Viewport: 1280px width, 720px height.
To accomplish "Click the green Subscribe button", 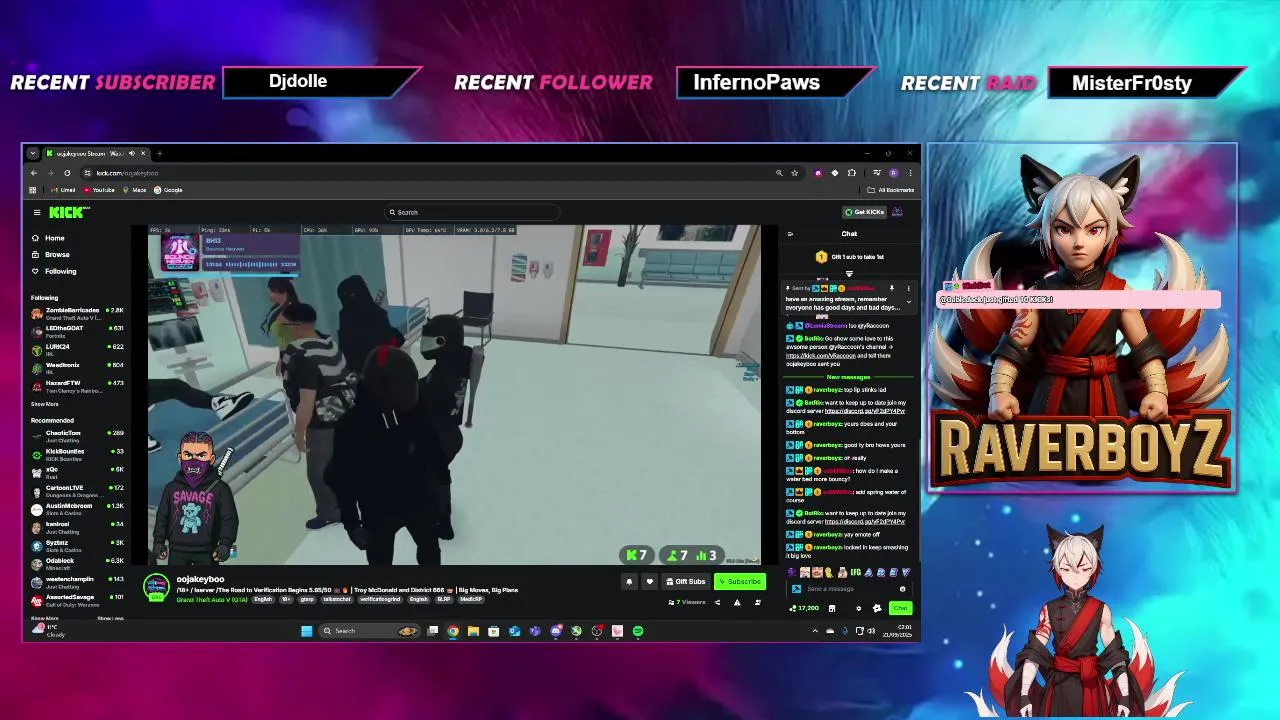I will [740, 582].
